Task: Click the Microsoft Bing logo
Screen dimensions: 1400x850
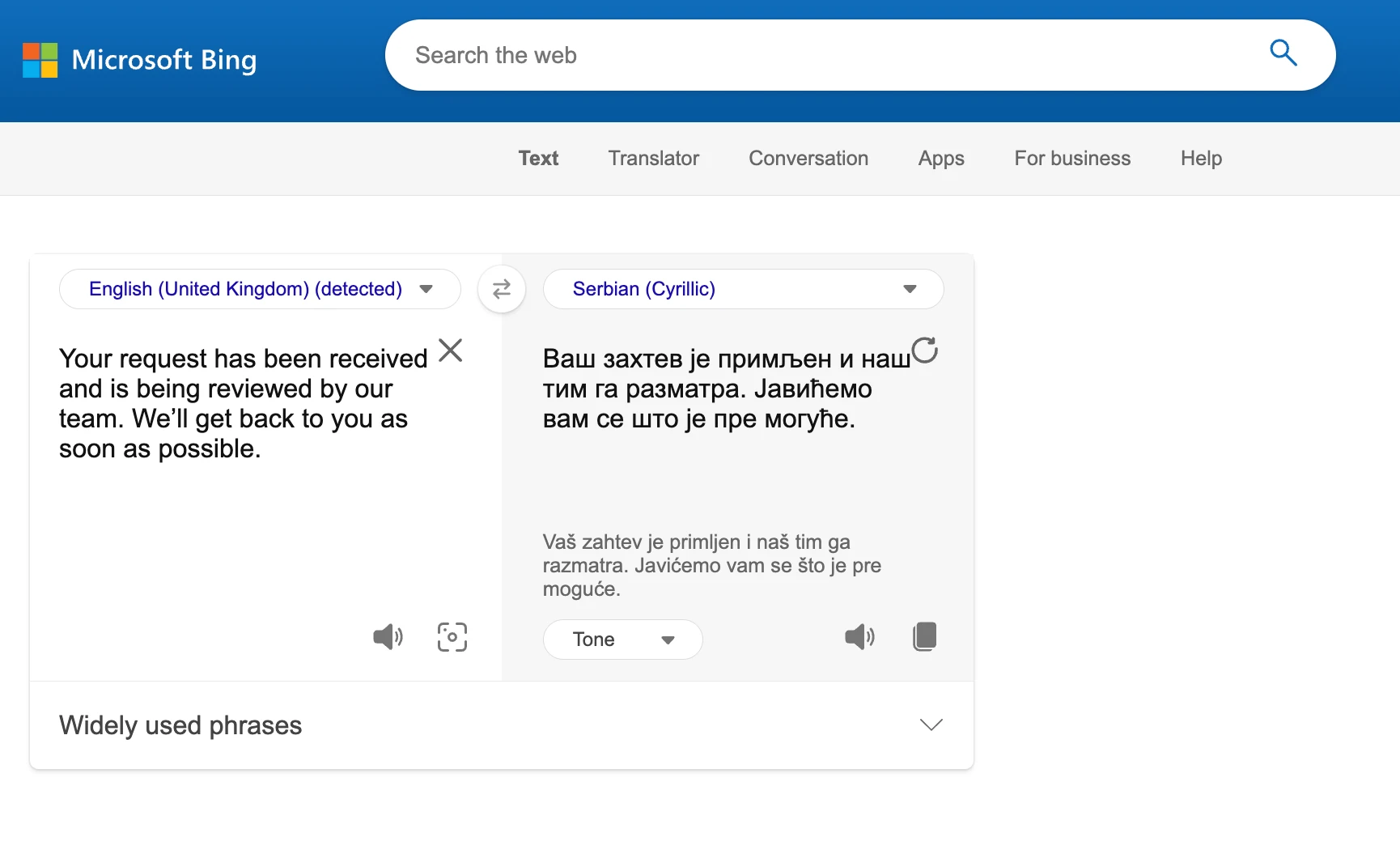Action: pos(140,60)
